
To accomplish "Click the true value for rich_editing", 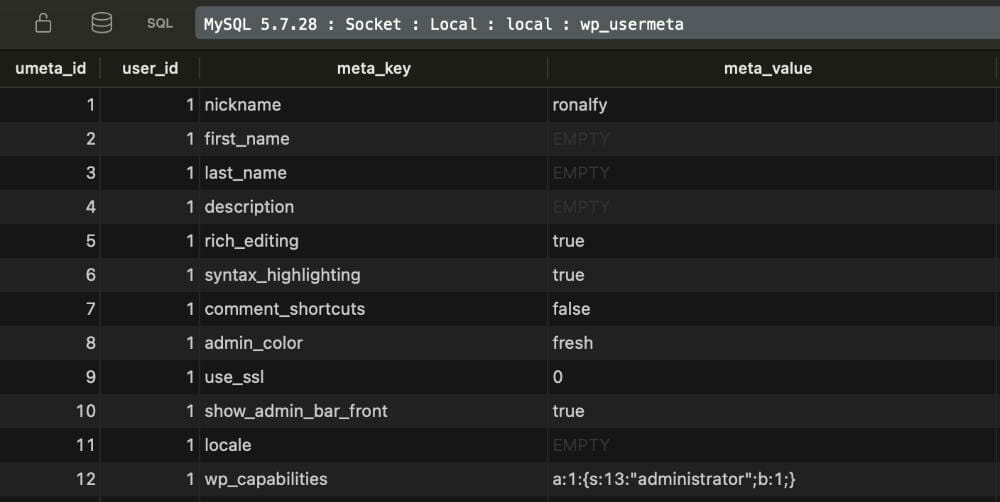I will 772,240.
